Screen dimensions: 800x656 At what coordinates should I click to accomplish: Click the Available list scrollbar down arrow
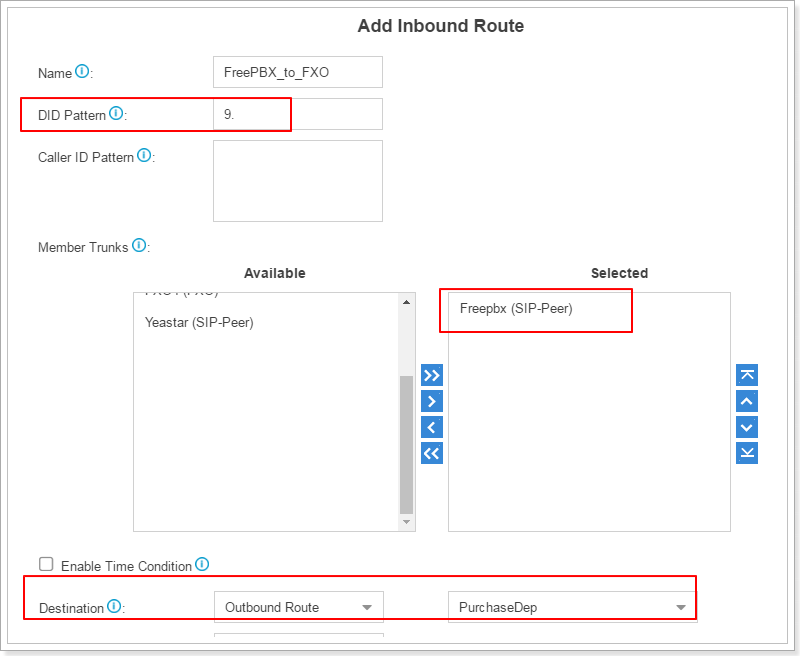tap(406, 522)
